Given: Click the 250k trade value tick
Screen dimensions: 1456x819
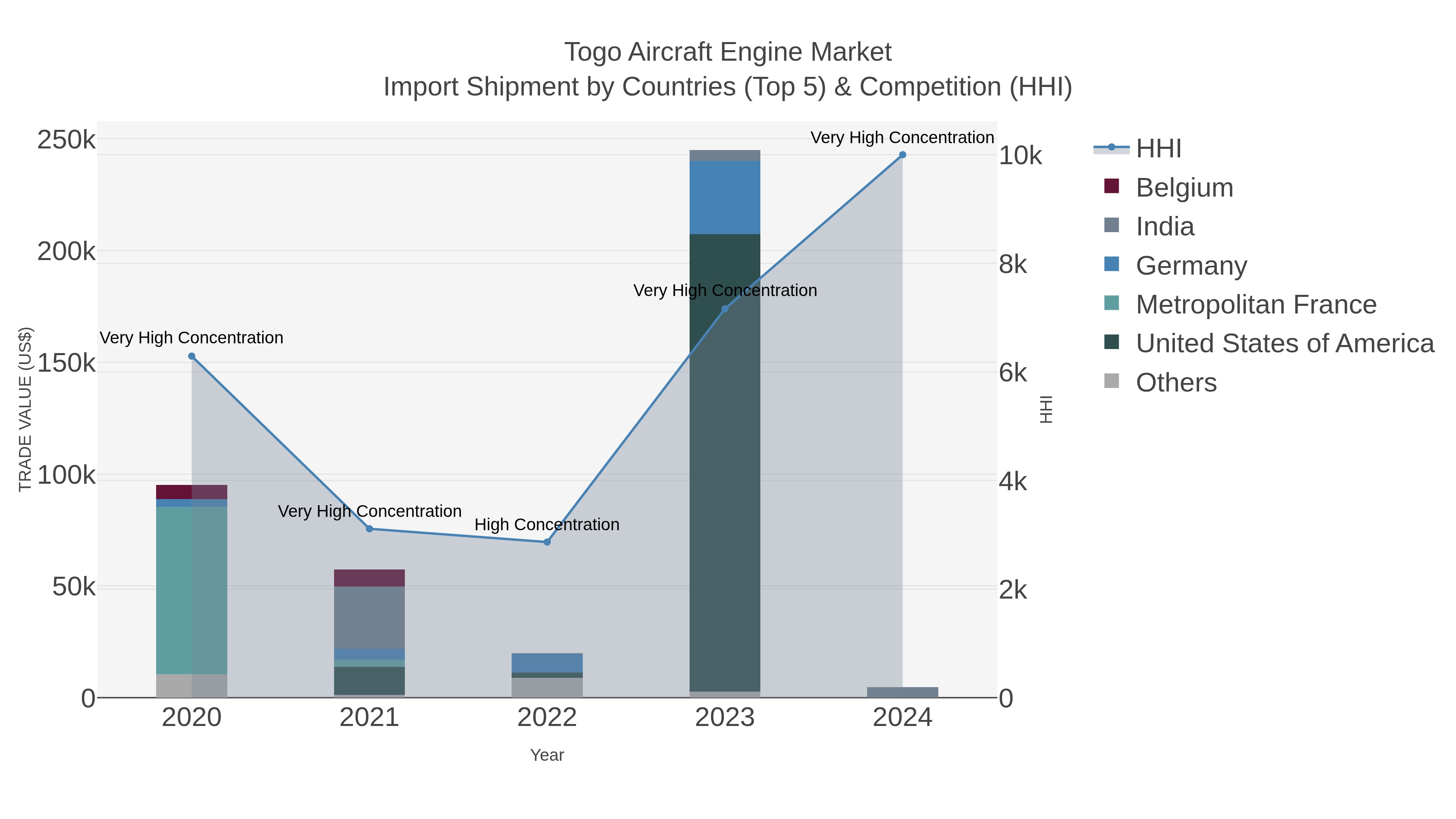Looking at the screenshot, I should pyautogui.click(x=67, y=140).
